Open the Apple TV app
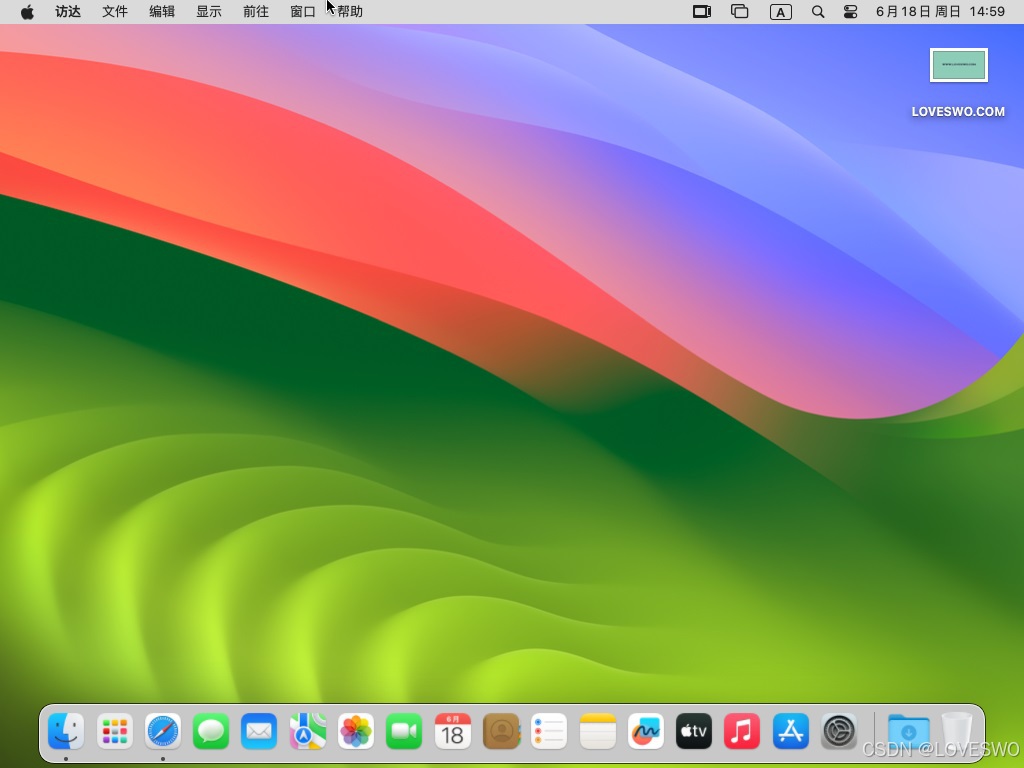Screen dimensions: 1024x768 tap(694, 731)
